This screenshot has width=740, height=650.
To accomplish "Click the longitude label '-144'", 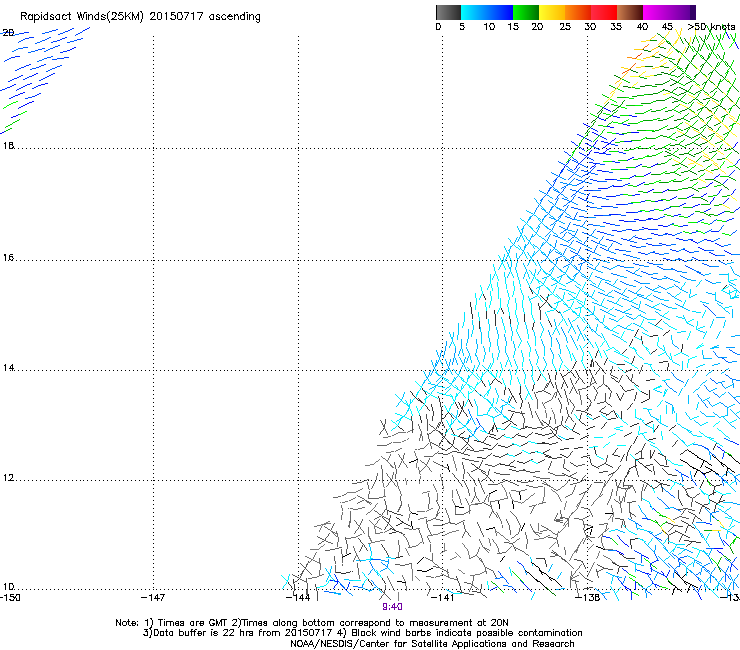I will pos(298,598).
